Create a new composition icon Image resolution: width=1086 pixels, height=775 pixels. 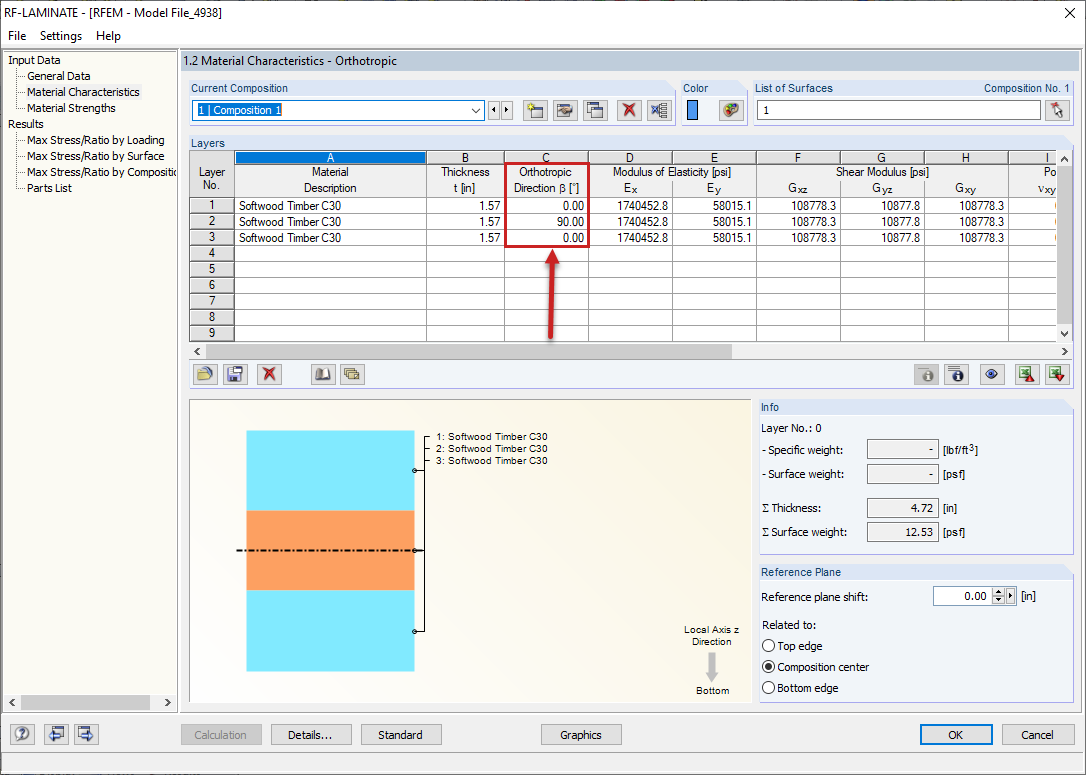click(535, 110)
